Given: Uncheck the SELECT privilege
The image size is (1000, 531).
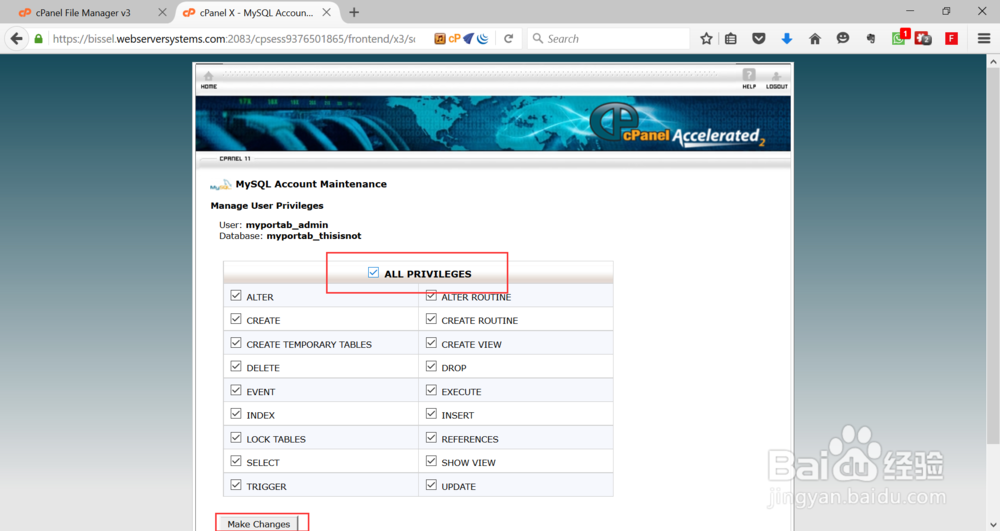Looking at the screenshot, I should [x=236, y=461].
